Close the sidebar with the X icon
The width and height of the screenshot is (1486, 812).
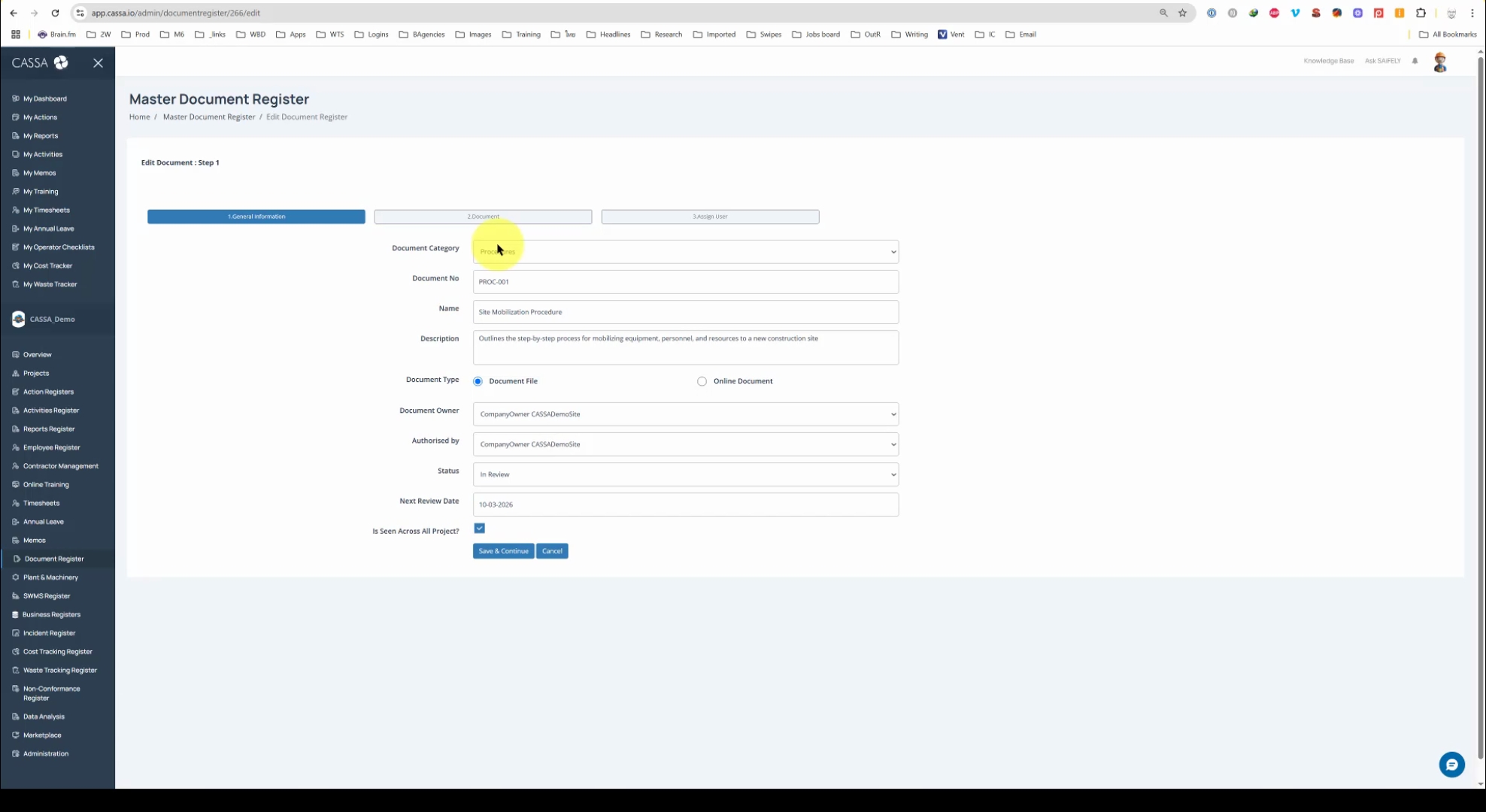click(98, 63)
